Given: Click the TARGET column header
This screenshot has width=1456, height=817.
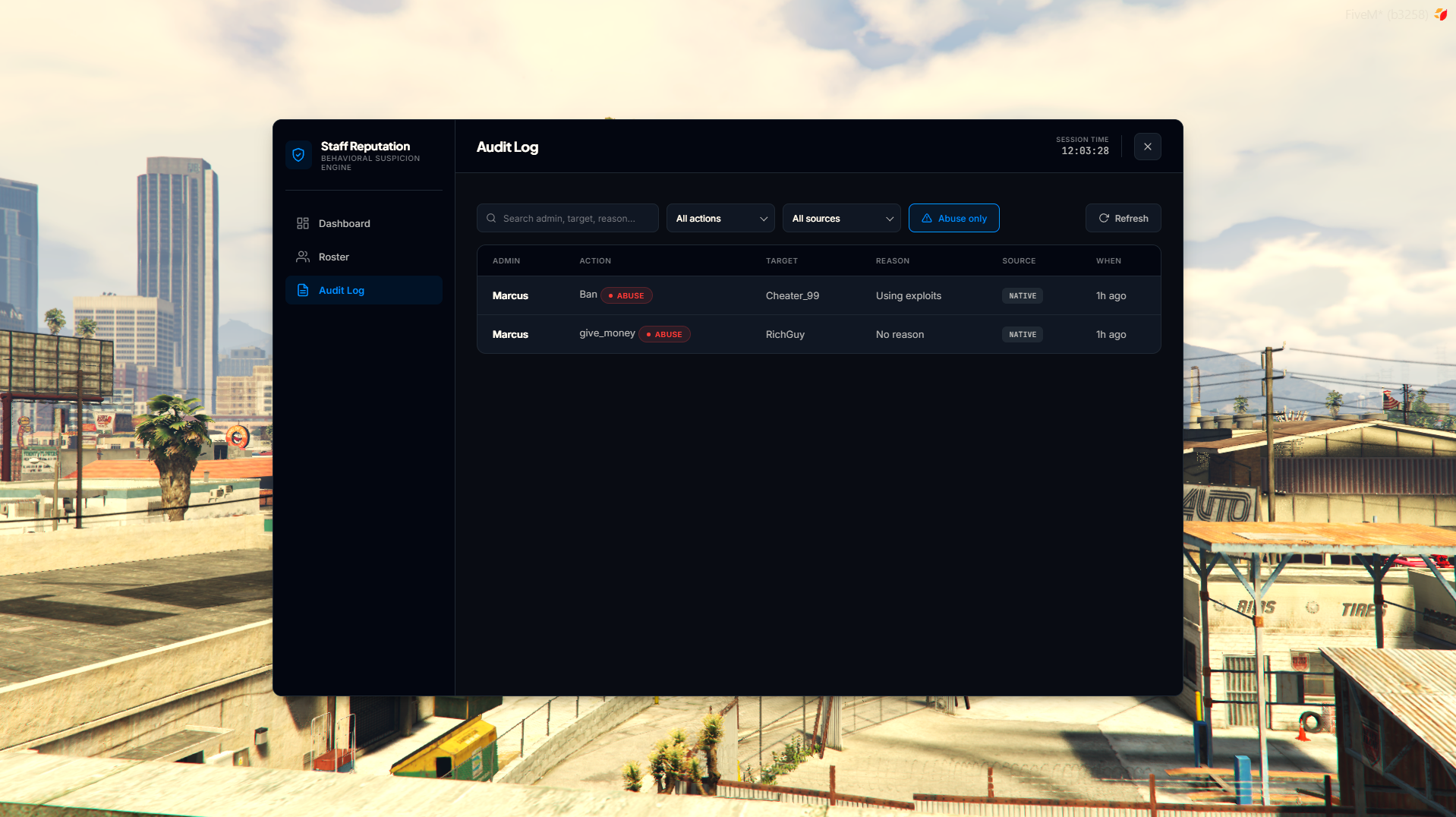Looking at the screenshot, I should coord(781,260).
